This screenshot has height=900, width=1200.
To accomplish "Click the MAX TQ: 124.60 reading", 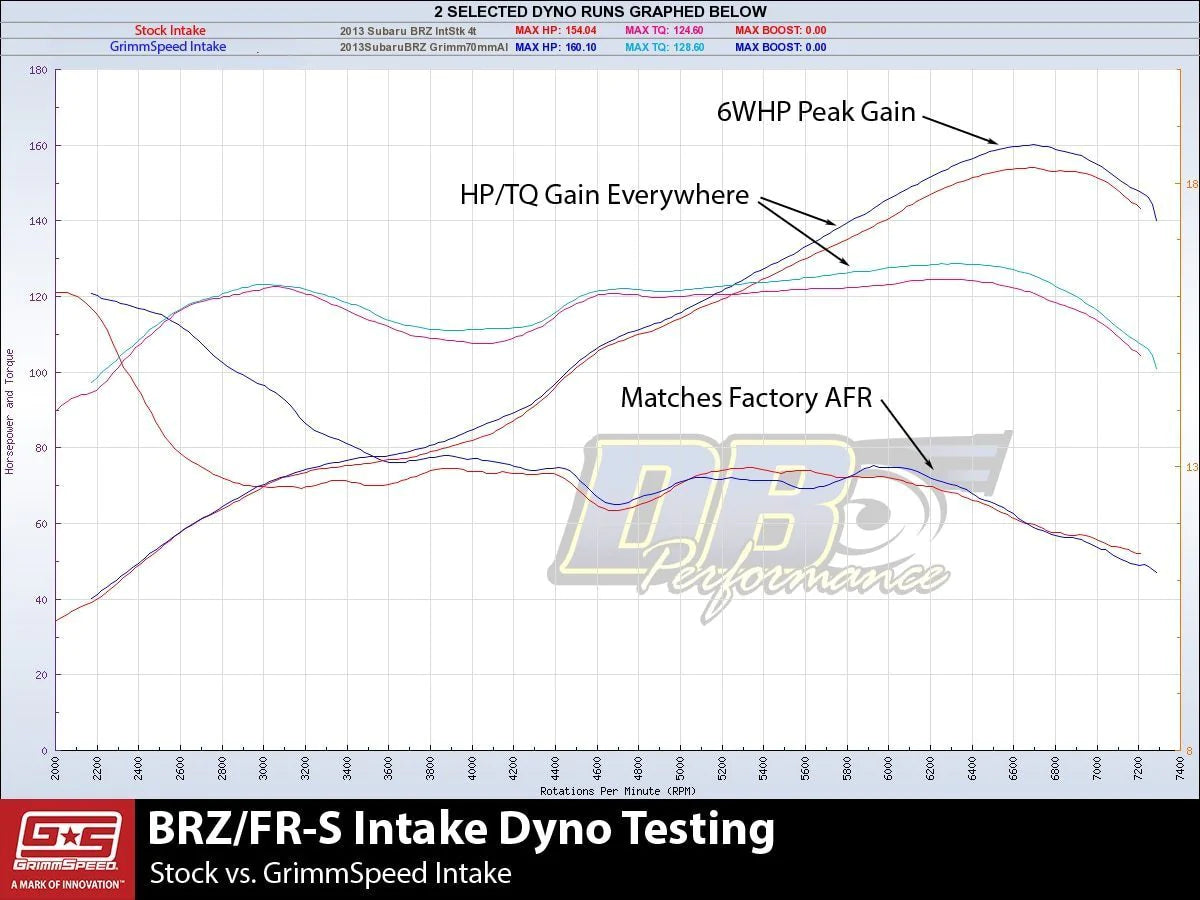I will [664, 31].
